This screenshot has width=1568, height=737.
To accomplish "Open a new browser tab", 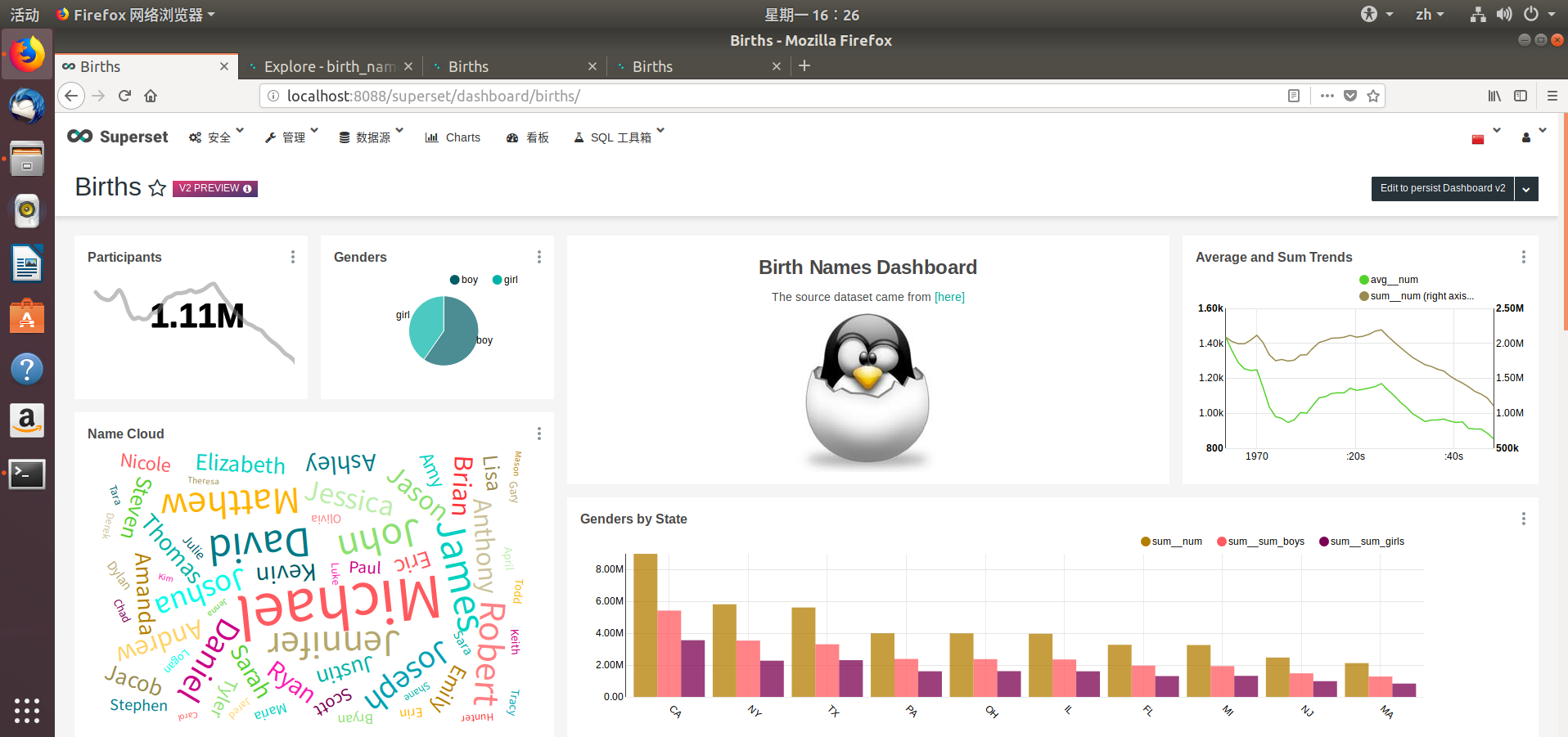I will (x=804, y=65).
